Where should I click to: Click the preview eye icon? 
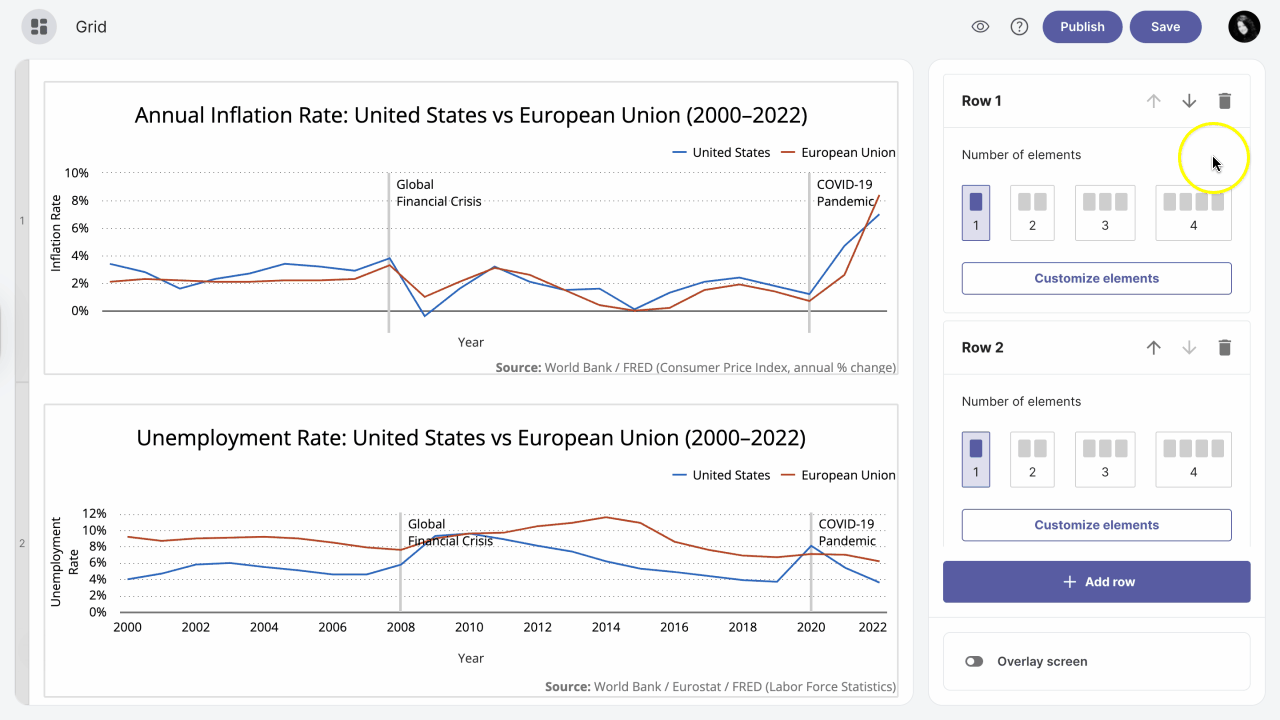(x=980, y=27)
